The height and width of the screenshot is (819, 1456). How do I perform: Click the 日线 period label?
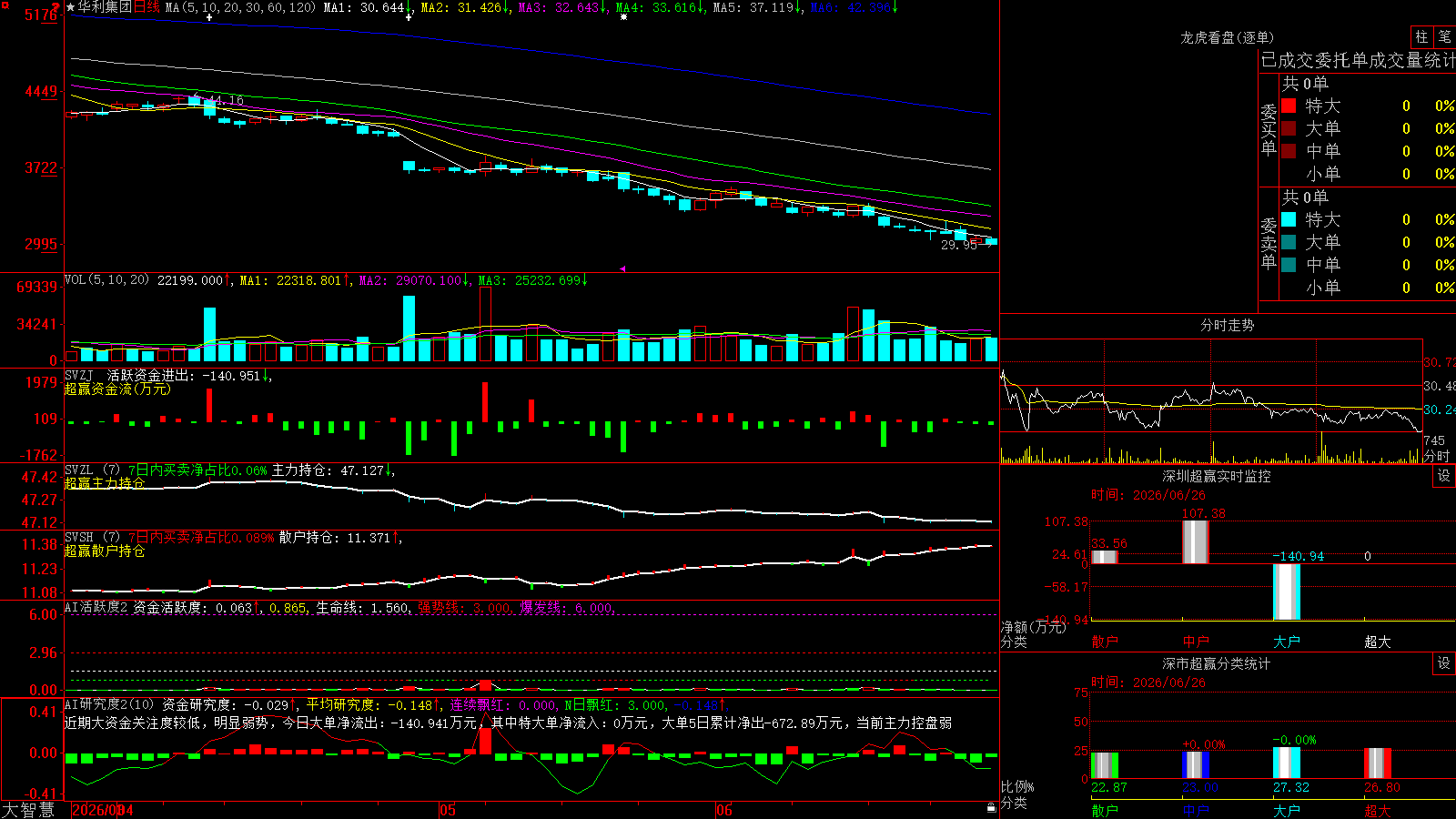147,7
